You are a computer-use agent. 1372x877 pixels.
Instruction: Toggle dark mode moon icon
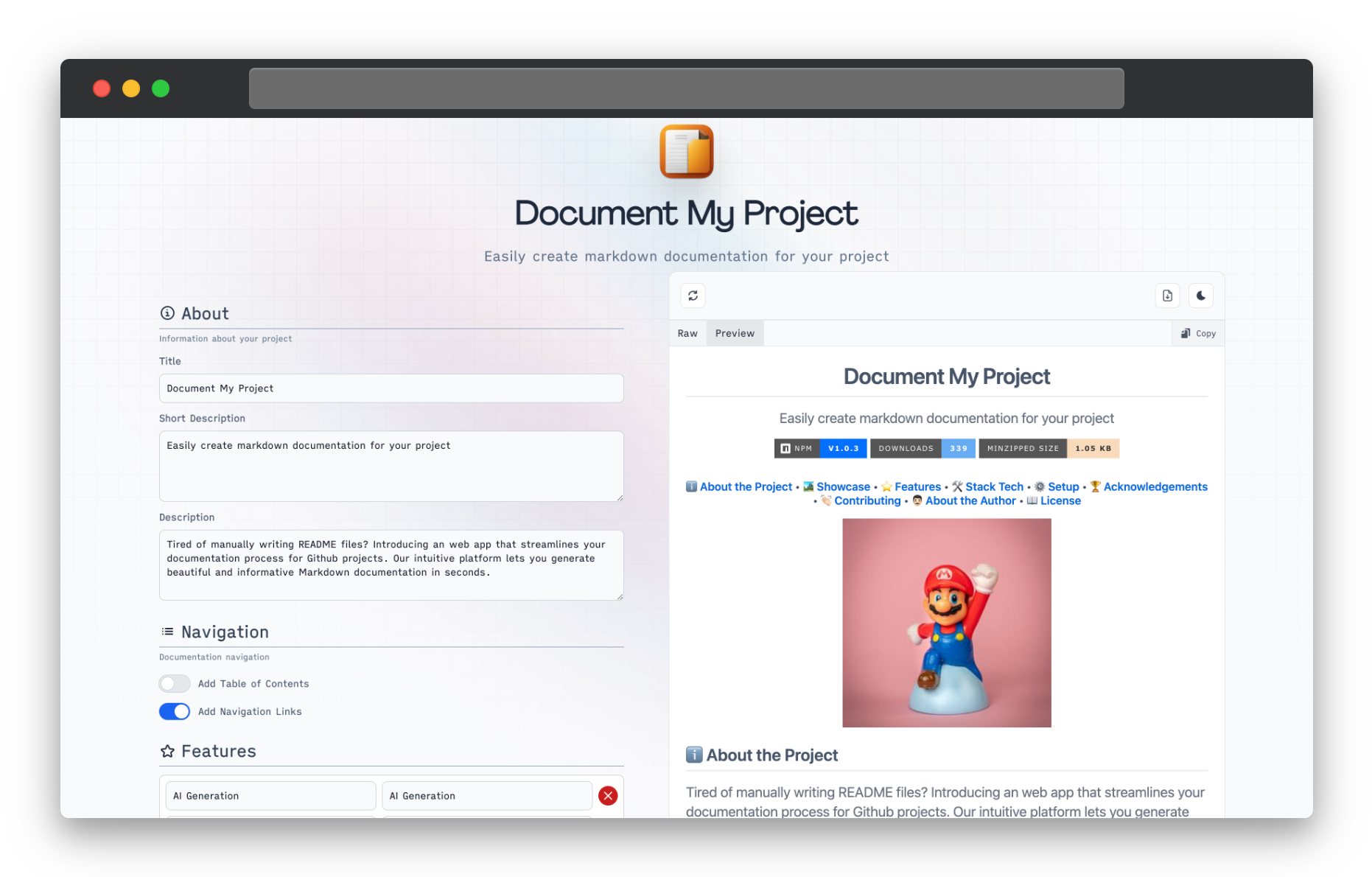[1201, 296]
